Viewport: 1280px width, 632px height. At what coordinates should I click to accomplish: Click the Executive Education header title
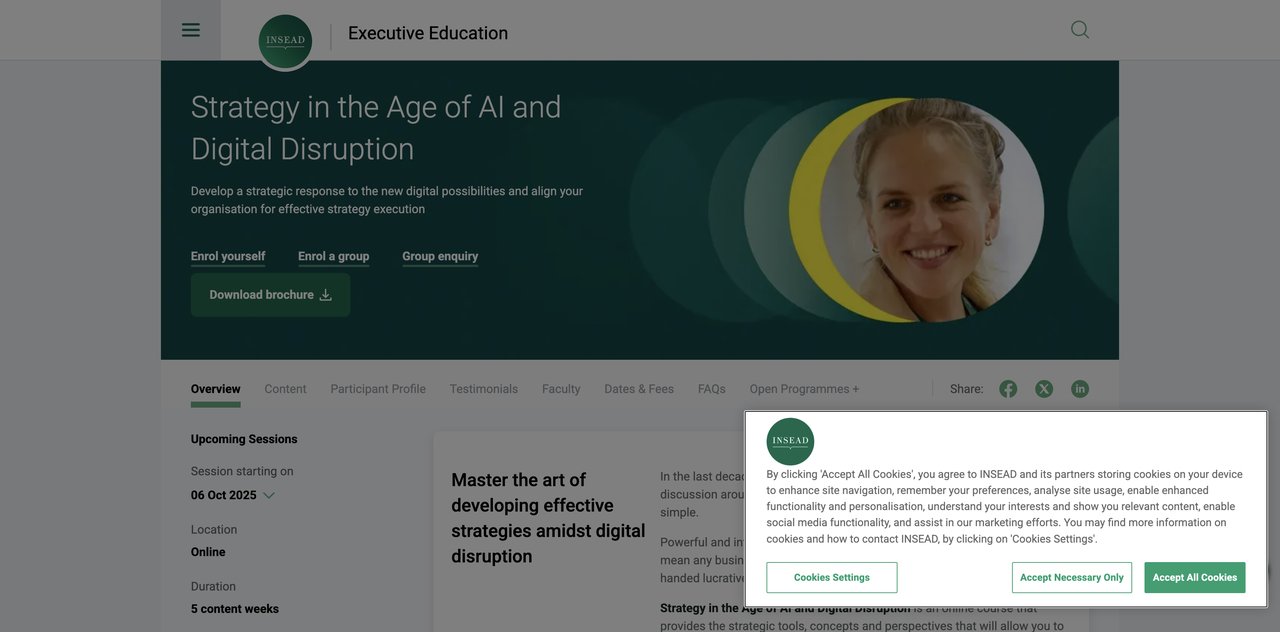point(428,33)
